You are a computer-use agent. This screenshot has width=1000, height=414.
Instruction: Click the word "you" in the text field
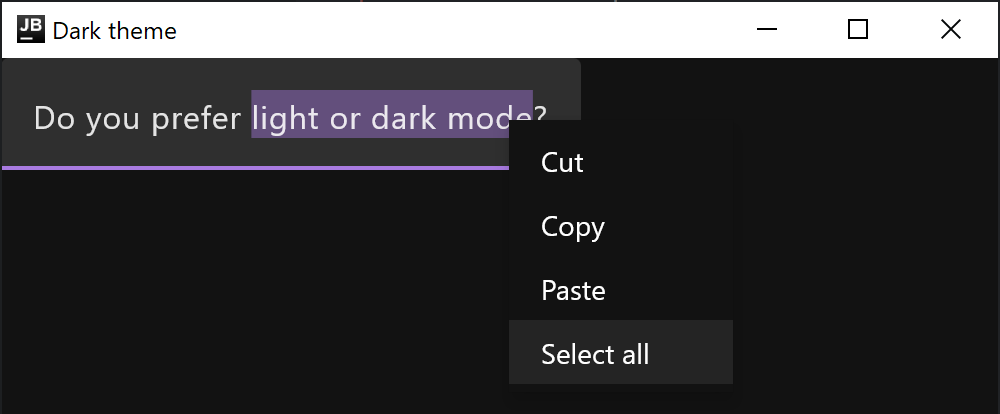click(114, 119)
